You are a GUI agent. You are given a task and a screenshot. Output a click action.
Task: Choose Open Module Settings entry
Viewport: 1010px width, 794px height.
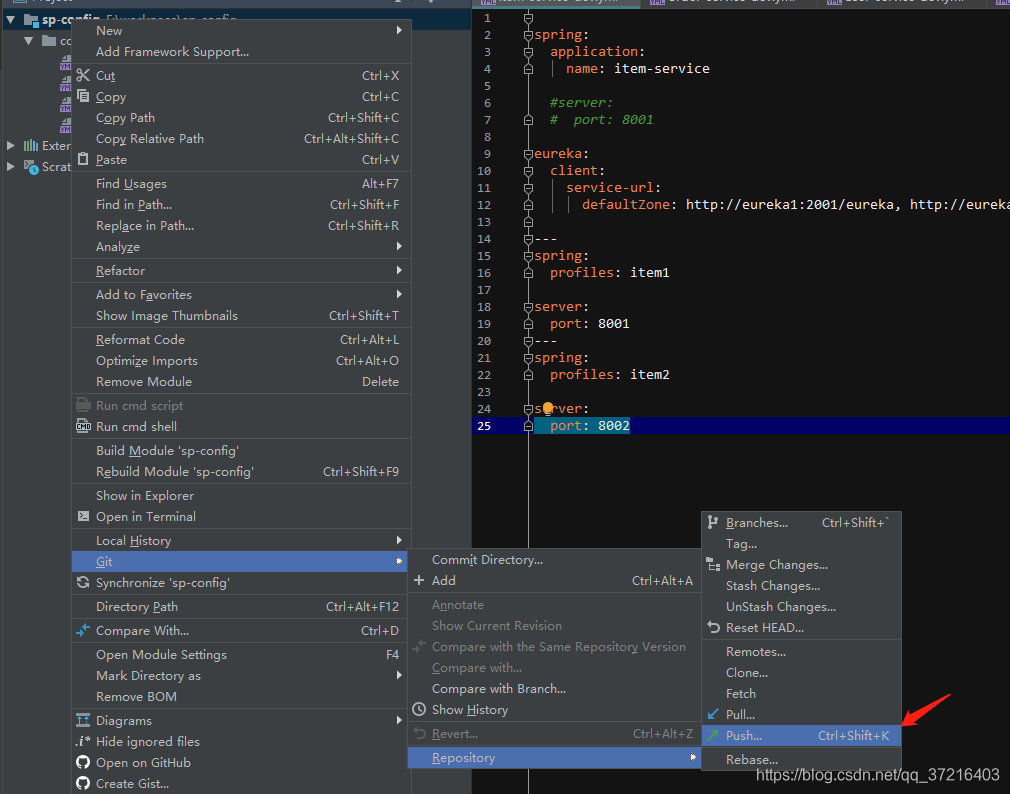241,654
